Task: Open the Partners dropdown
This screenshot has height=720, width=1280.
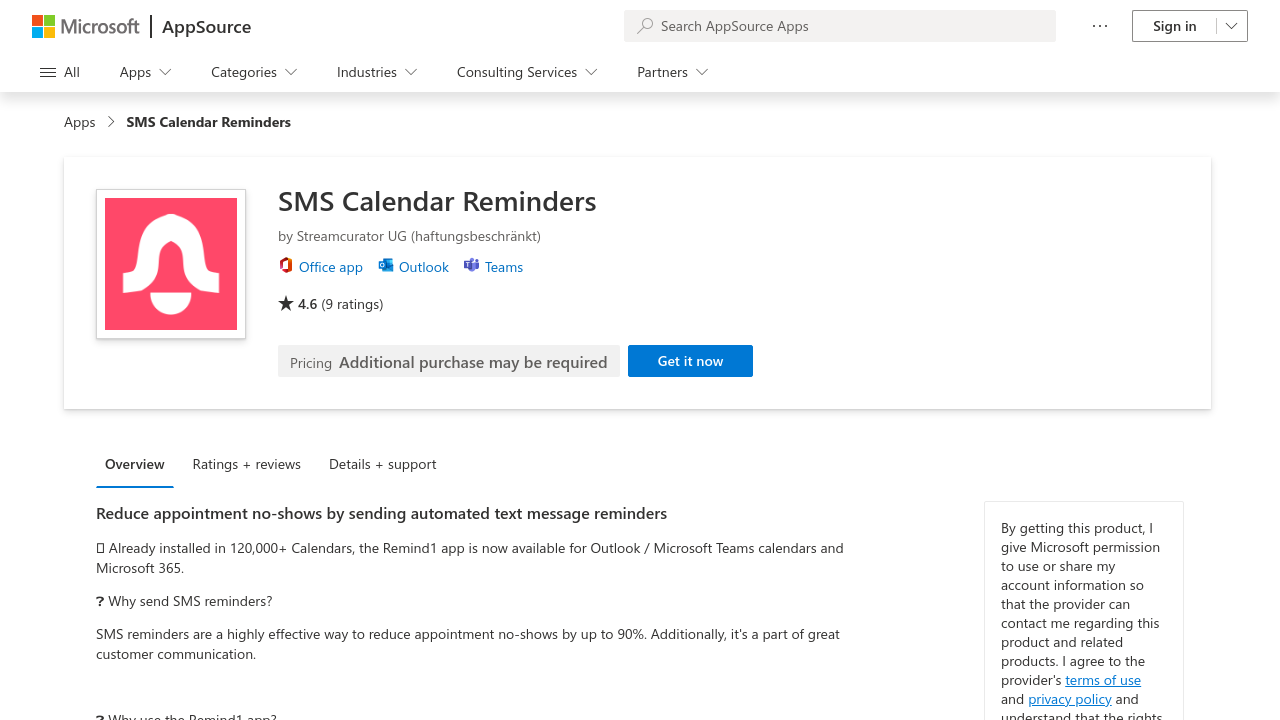Action: (673, 72)
